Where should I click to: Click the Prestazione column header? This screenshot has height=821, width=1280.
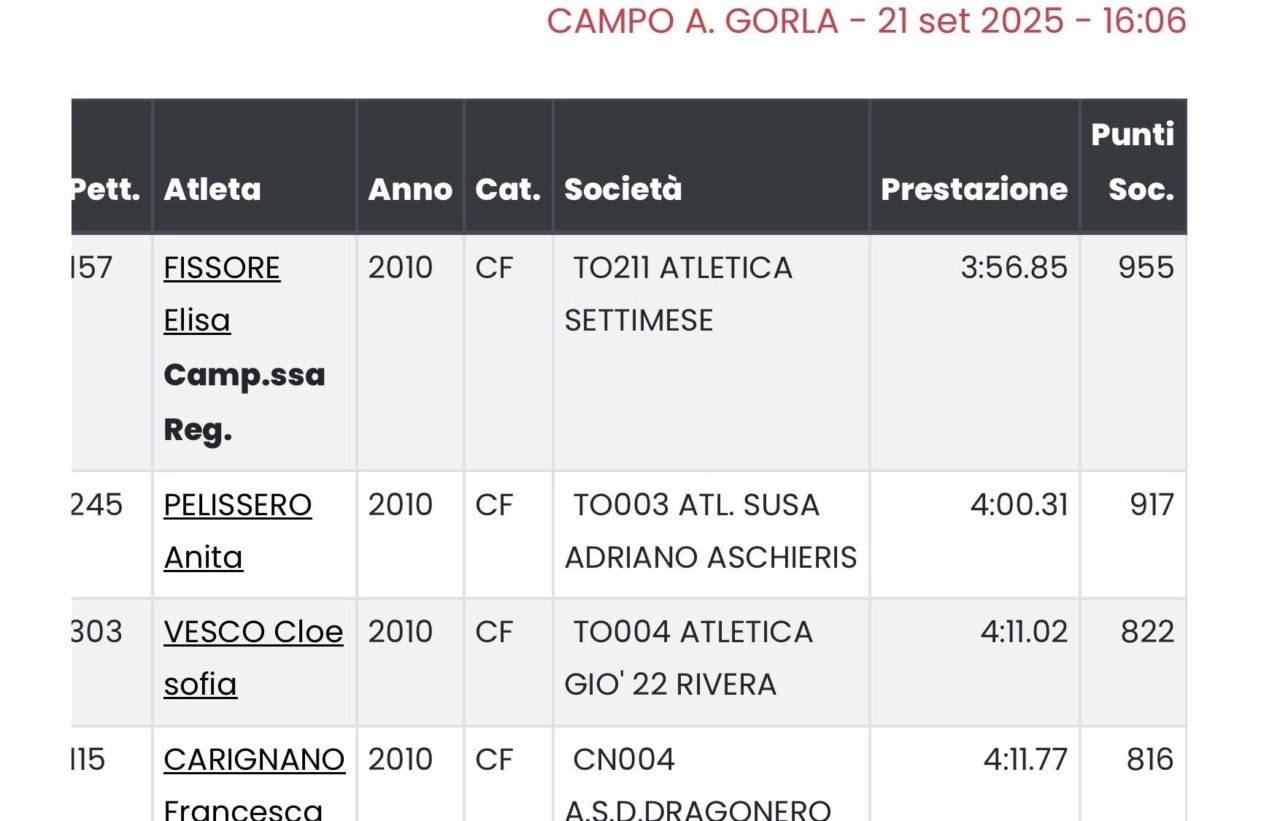[x=973, y=189]
